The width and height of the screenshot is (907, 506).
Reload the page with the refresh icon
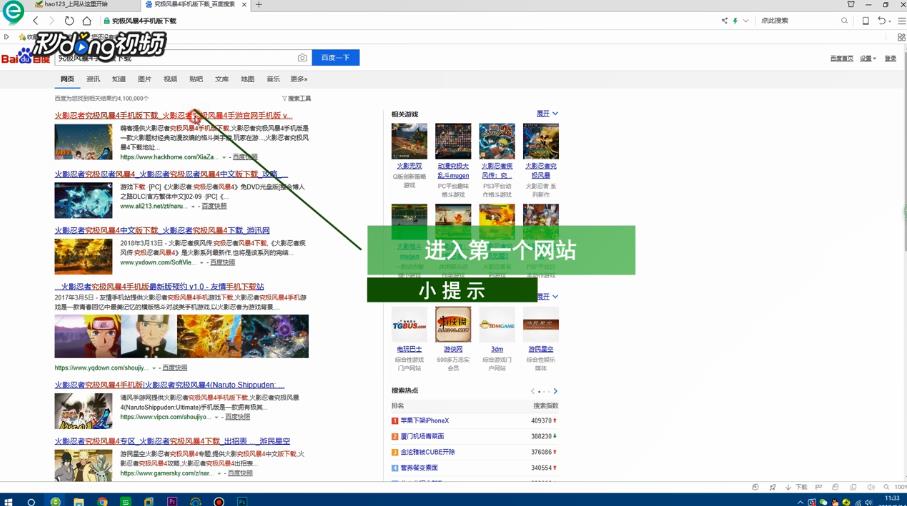pos(69,21)
